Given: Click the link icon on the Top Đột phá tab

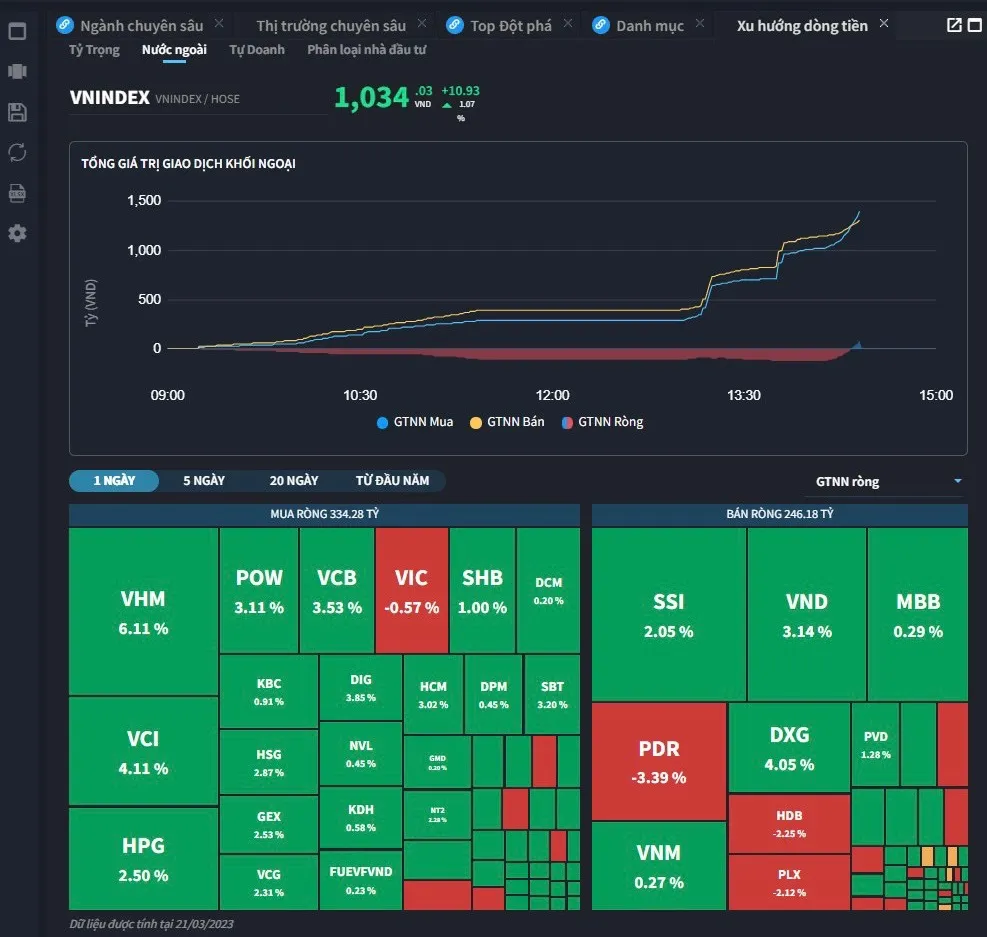Looking at the screenshot, I should click(456, 25).
